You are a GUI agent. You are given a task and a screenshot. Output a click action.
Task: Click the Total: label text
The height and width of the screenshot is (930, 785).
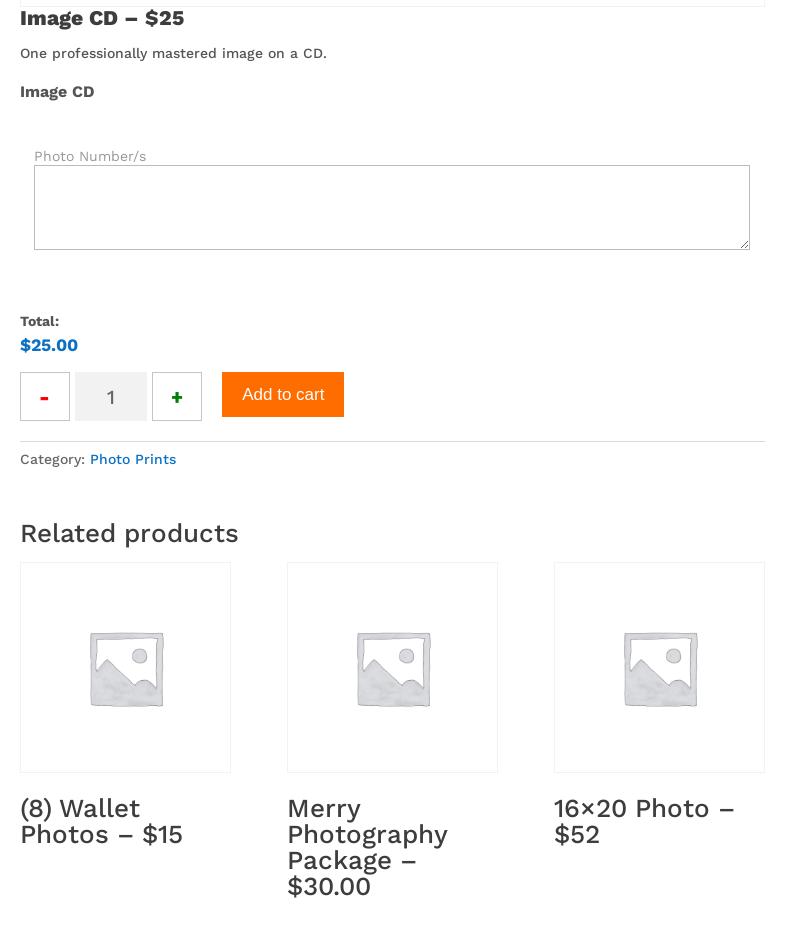(40, 321)
